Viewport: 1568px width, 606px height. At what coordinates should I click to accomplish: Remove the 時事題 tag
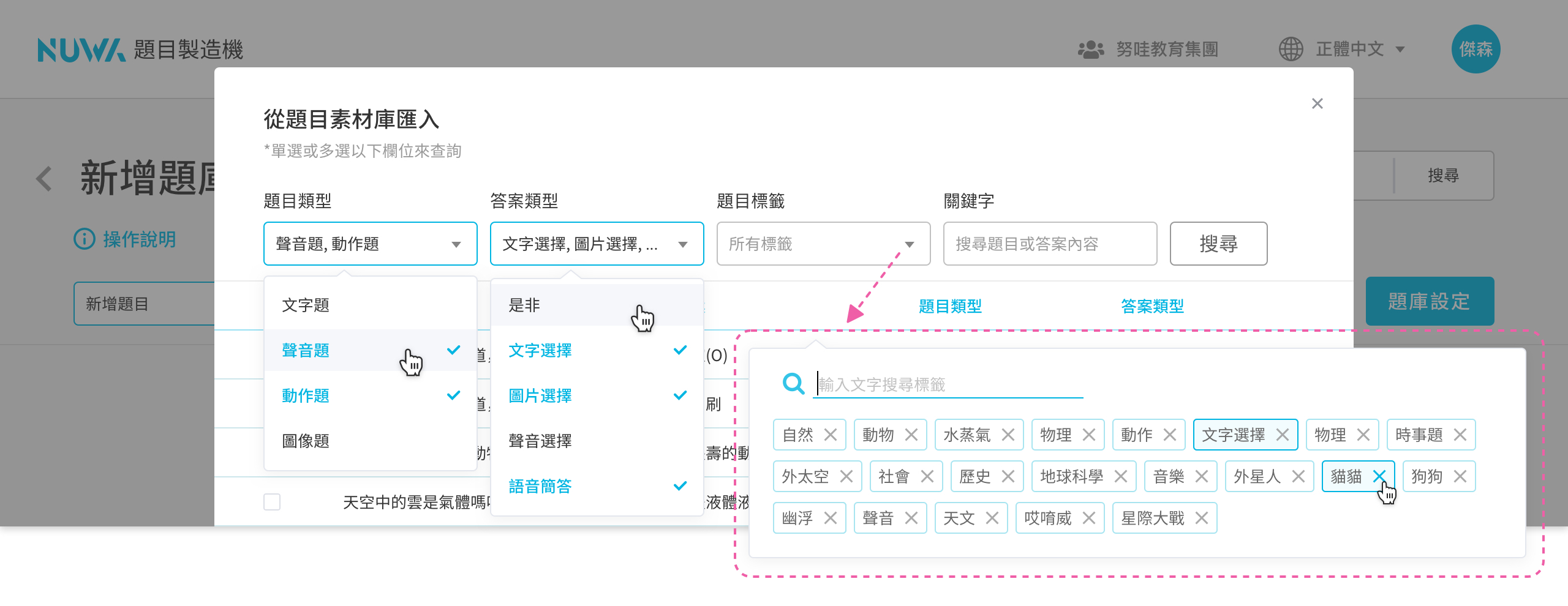1460,435
